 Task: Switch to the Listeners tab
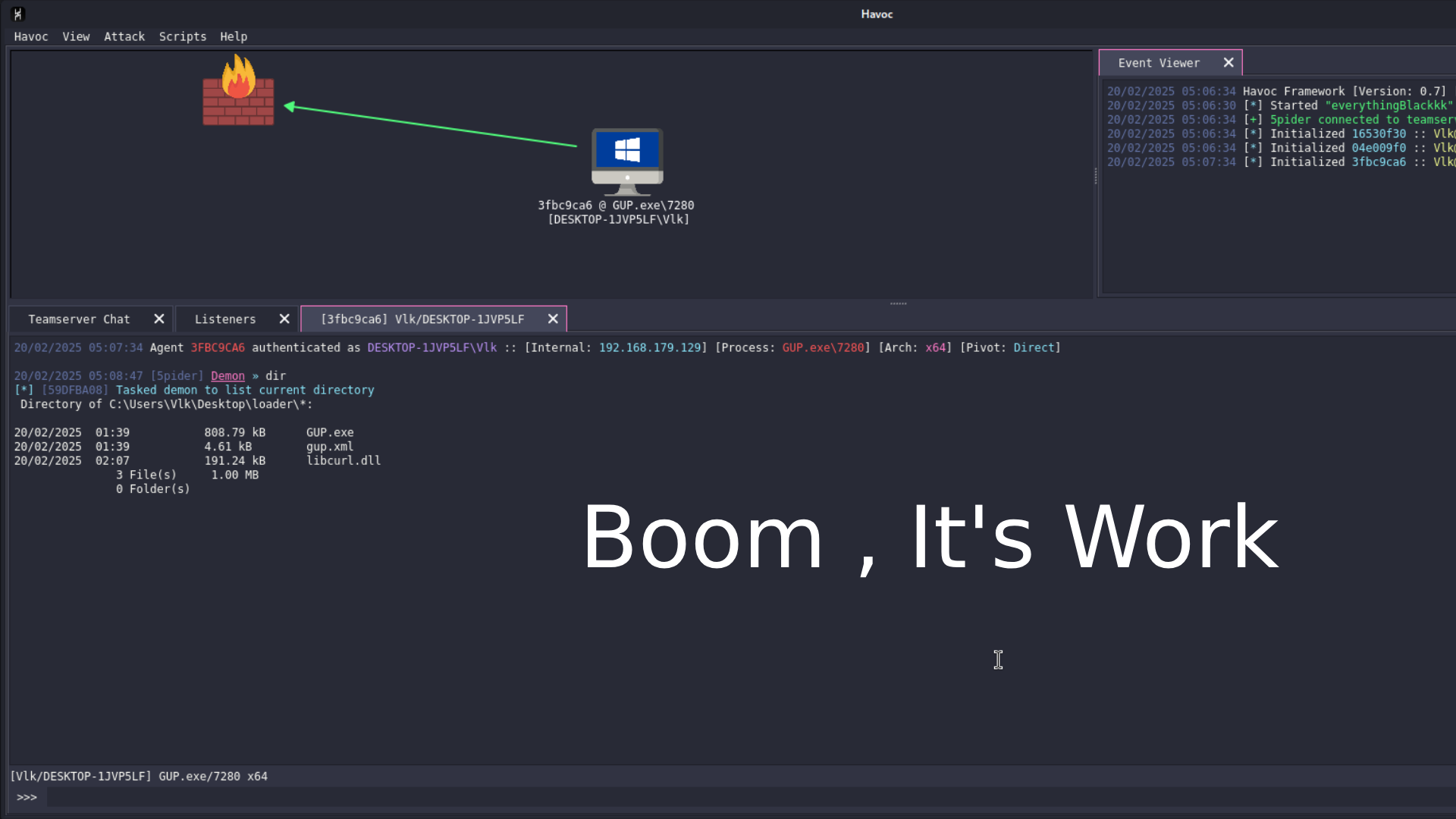[225, 319]
